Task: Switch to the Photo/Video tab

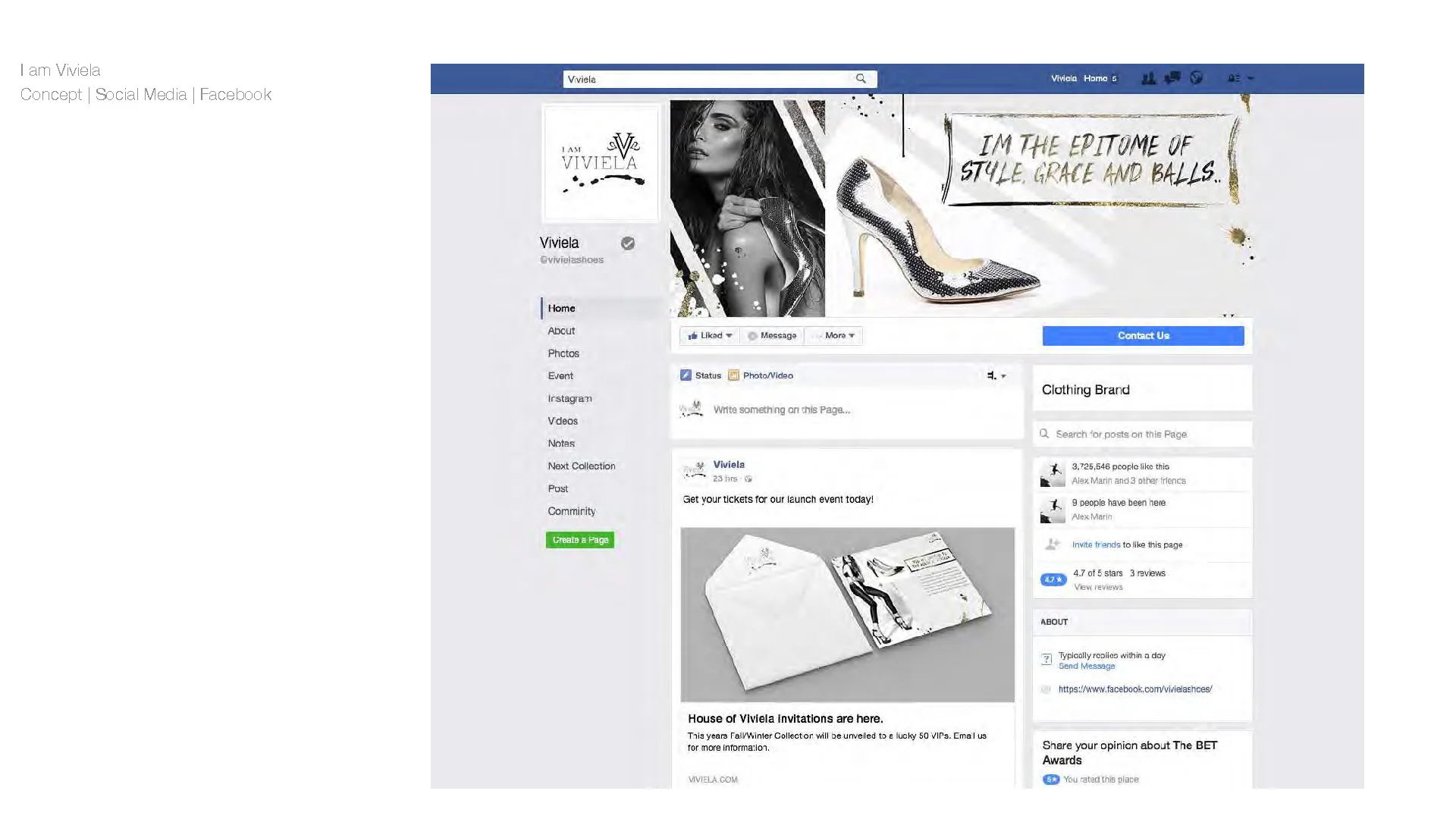Action: (761, 375)
